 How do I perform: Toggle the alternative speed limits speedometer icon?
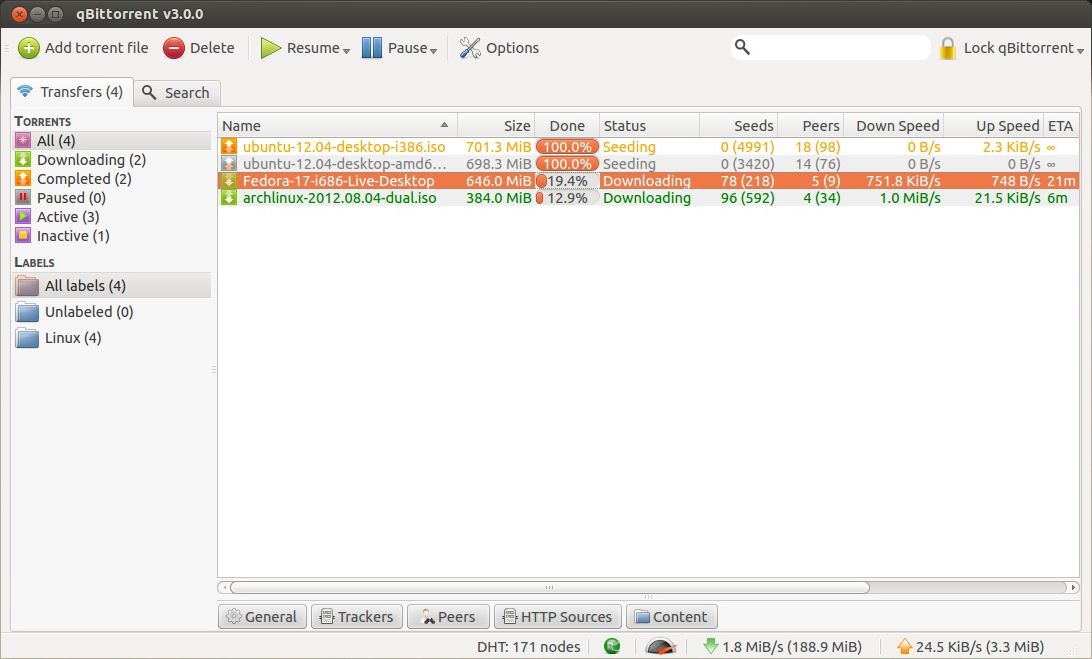click(x=660, y=646)
